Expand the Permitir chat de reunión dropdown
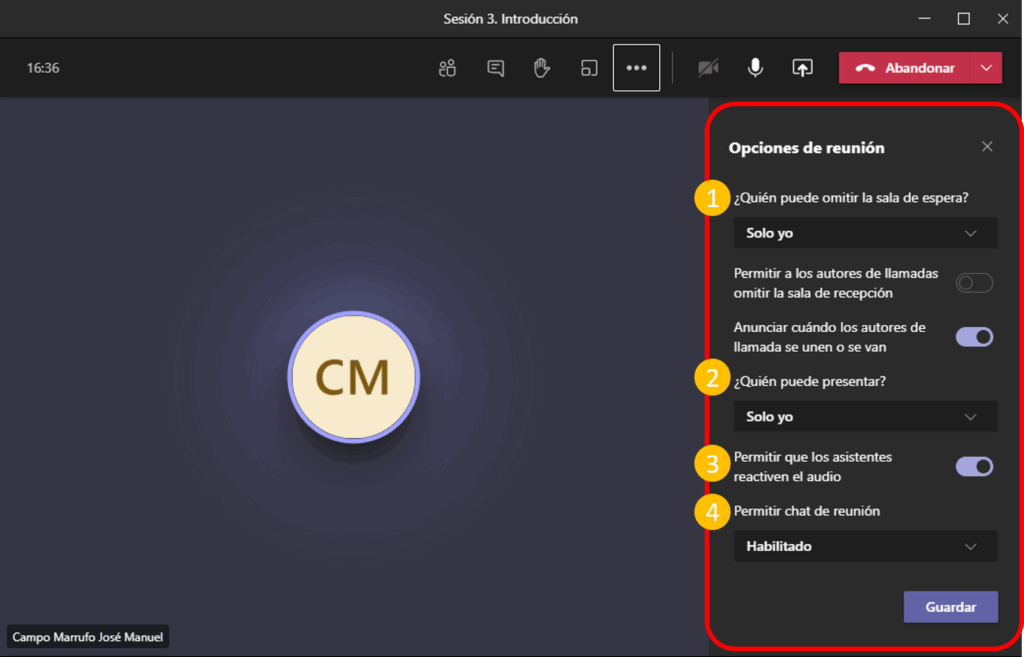1024x657 pixels. (x=865, y=546)
